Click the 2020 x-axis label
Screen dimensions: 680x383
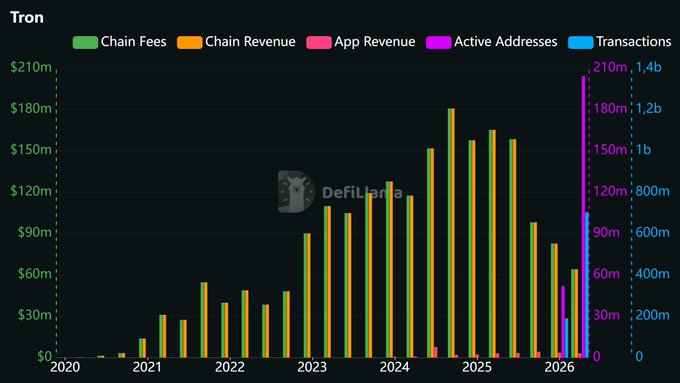point(65,367)
